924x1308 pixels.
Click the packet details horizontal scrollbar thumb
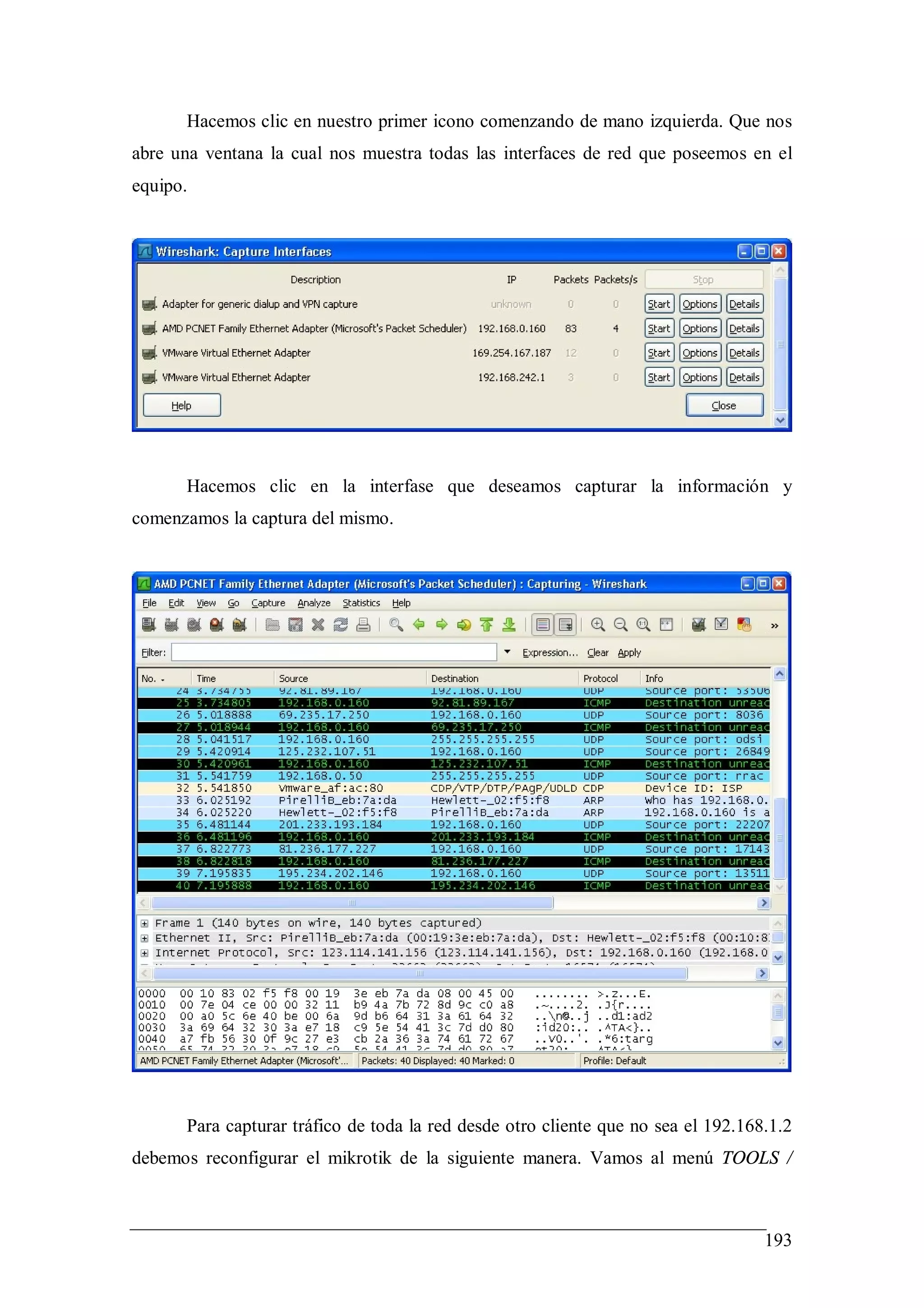coord(420,974)
